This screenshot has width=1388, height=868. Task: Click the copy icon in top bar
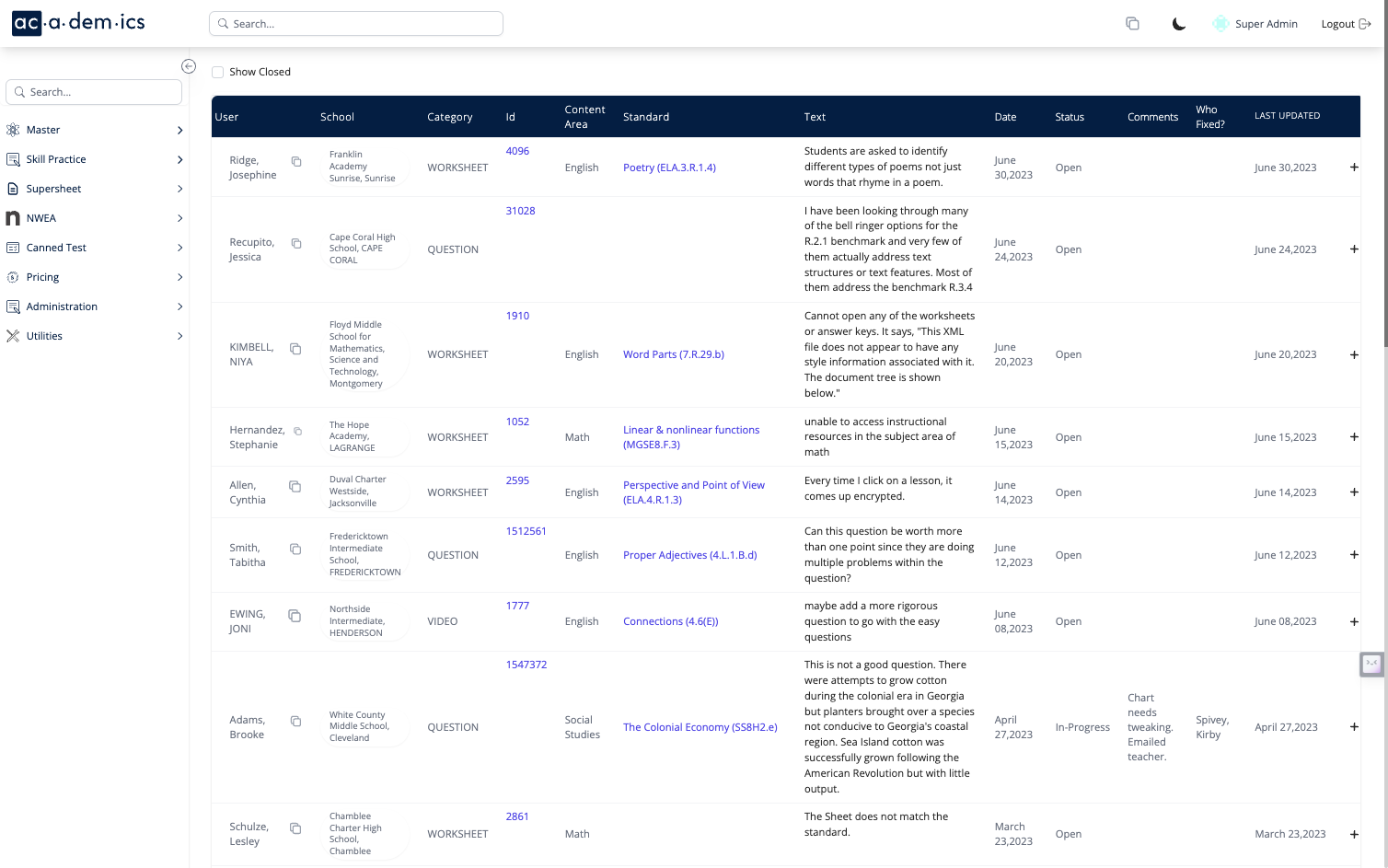pos(1133,24)
